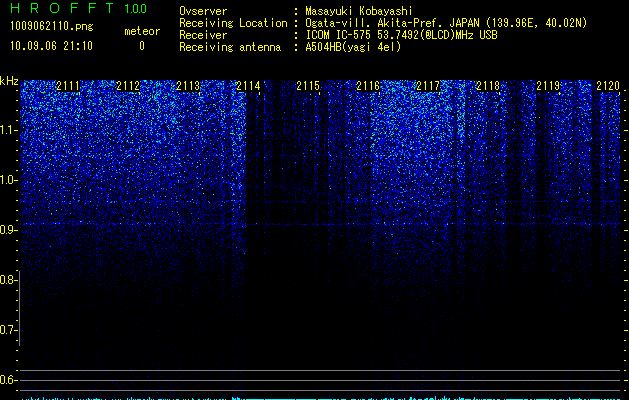Viewport: 629px width, 400px height.
Task: Click the 2117 time marker
Action: [428, 86]
